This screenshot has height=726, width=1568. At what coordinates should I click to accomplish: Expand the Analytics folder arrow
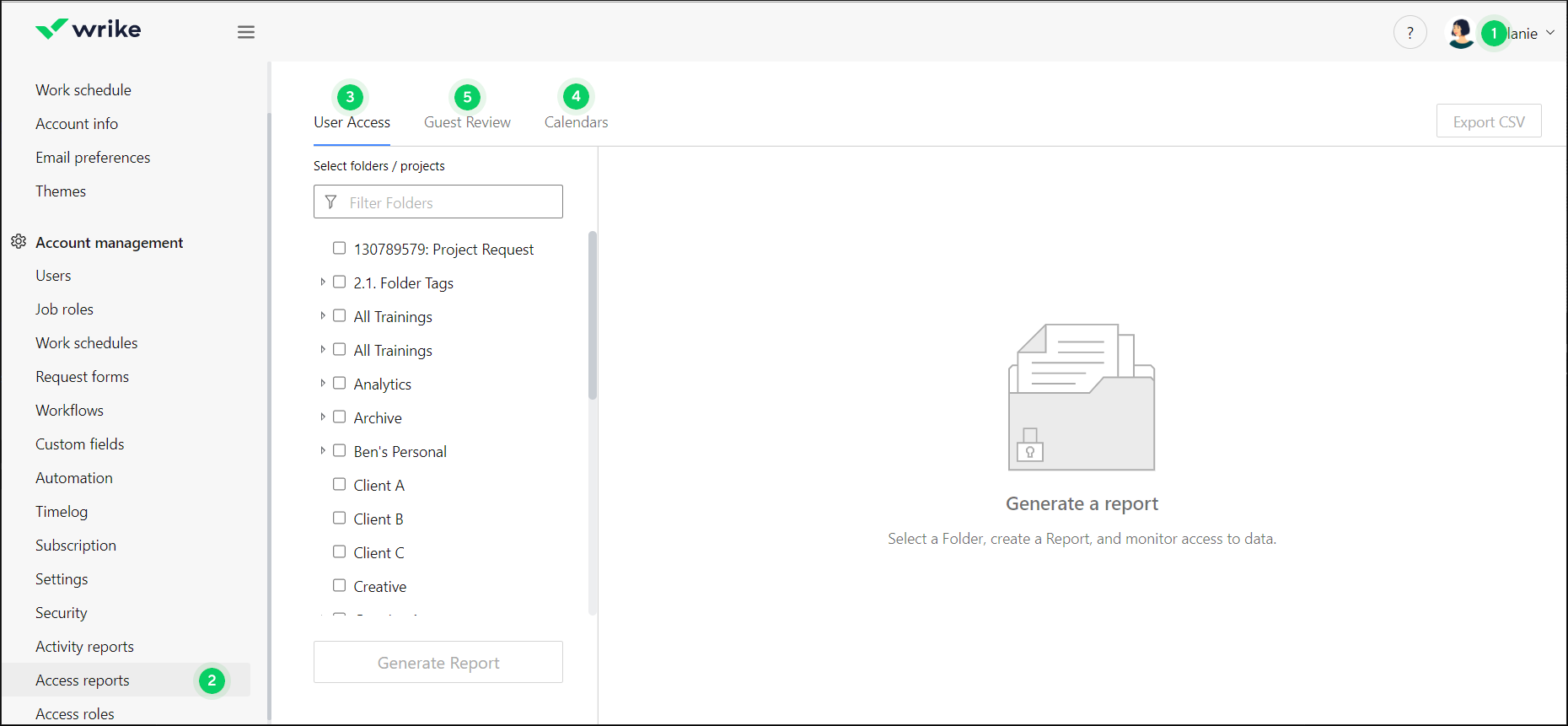(323, 384)
